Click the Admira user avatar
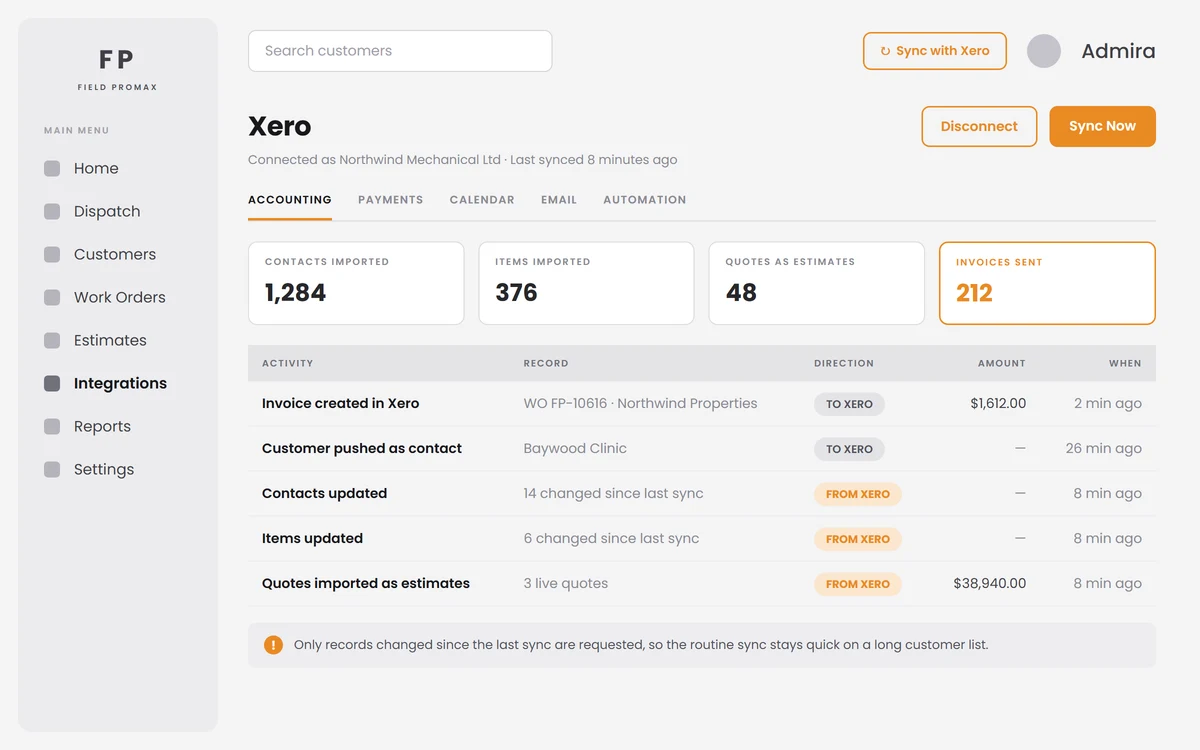Screen dimensions: 1200x750 (1044, 51)
